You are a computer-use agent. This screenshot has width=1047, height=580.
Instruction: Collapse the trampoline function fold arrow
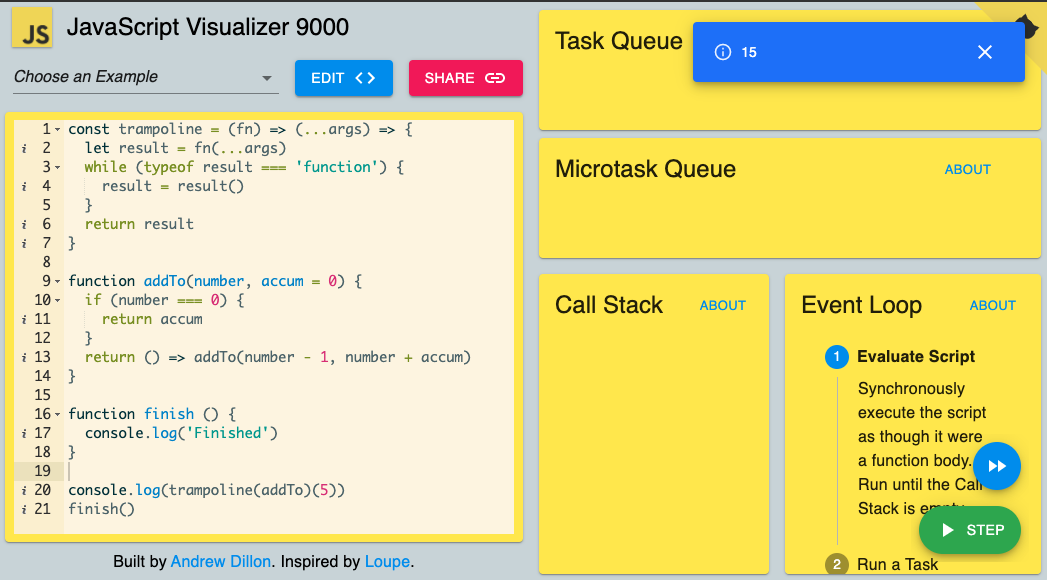pyautogui.click(x=57, y=129)
